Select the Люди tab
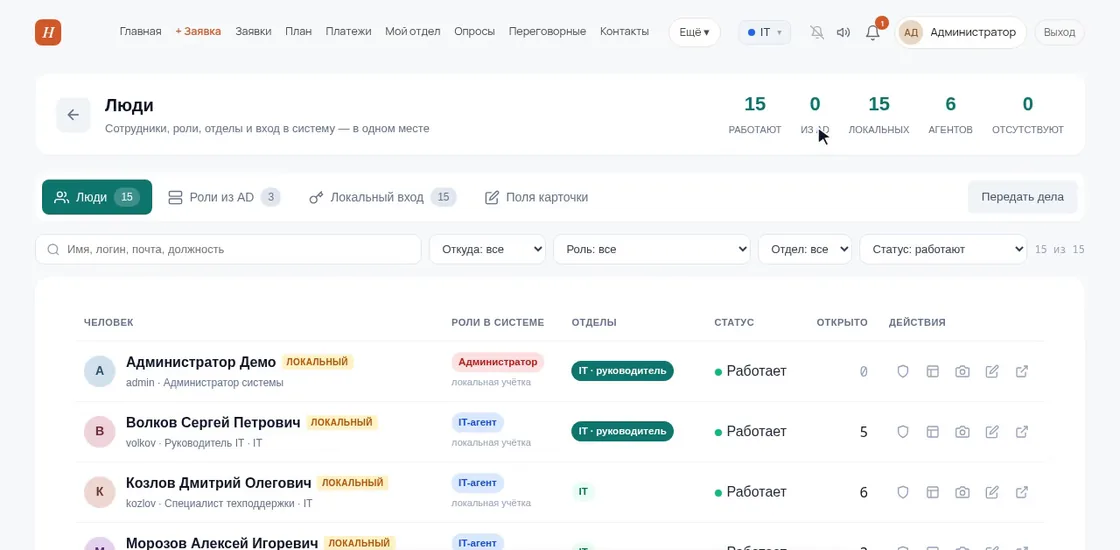This screenshot has height=550, width=1120. pyautogui.click(x=97, y=197)
